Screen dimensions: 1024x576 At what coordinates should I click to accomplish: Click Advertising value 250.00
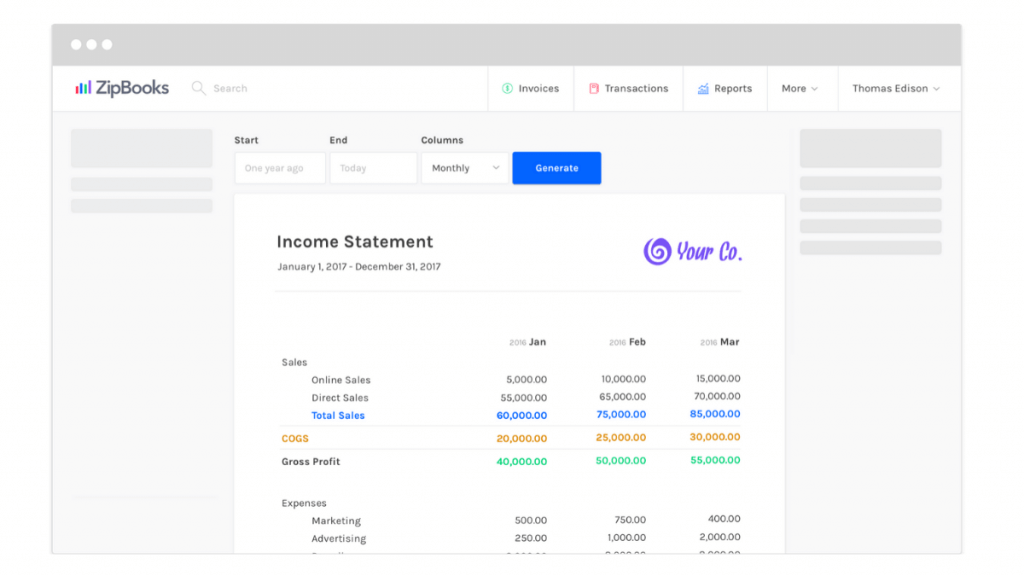tap(530, 538)
